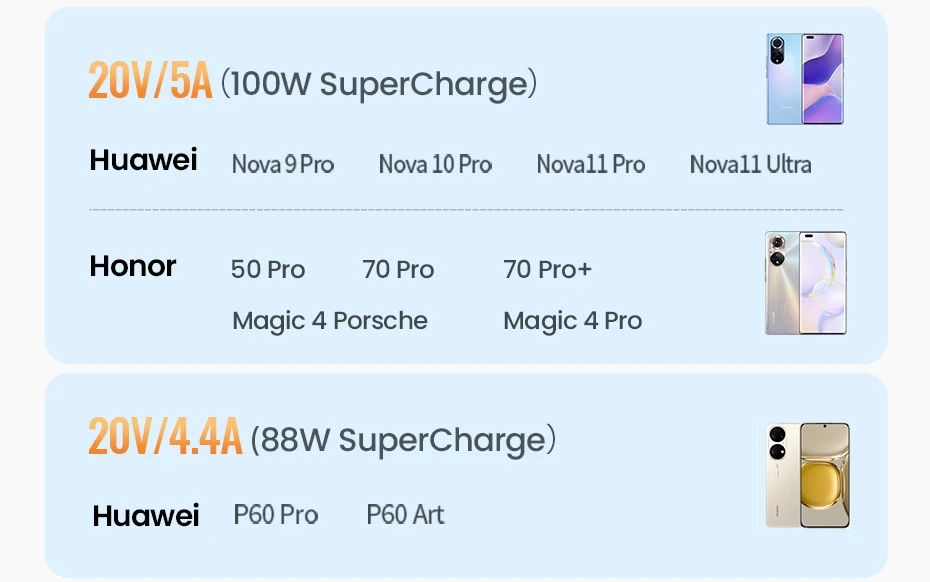Click the Huawei Nova phone image
Screen dimensions: 930x582
coord(805,79)
